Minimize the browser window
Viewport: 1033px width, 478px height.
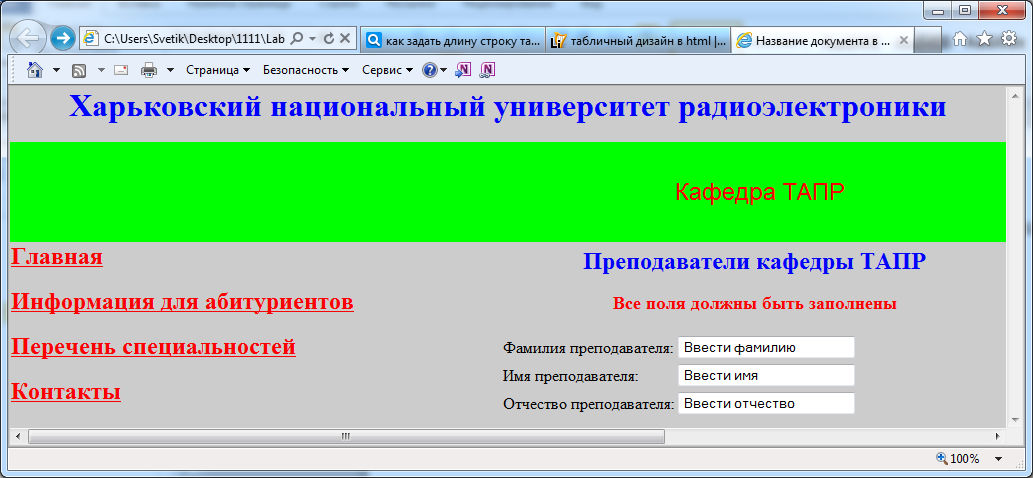tap(937, 9)
